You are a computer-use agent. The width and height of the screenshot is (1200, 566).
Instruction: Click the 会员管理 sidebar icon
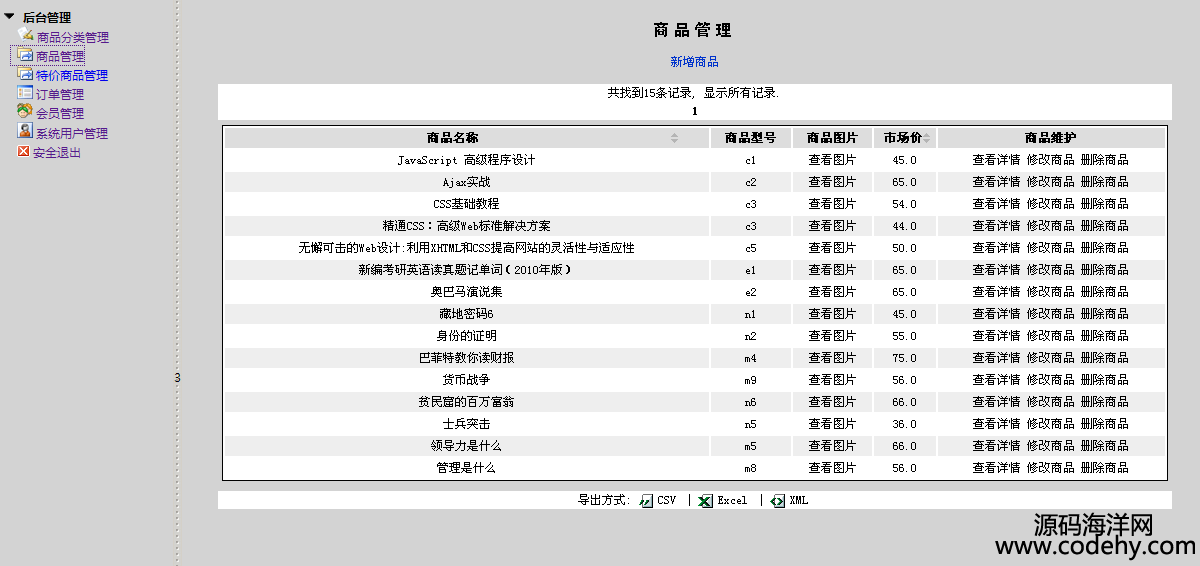coord(25,112)
